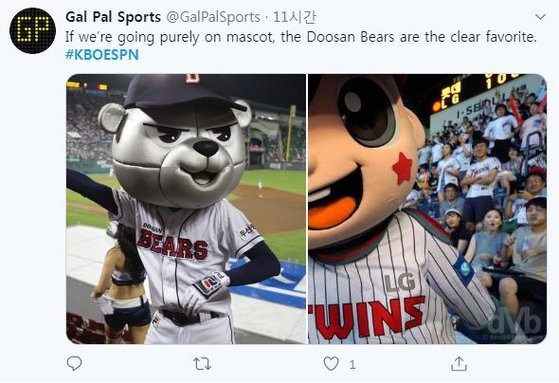Click the red star on mascot's cheek
559x383 pixels.
tap(402, 168)
